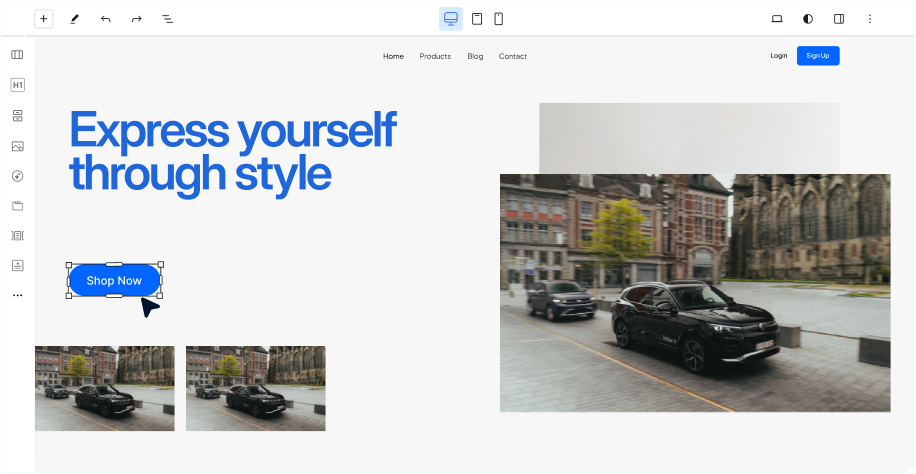The width and height of the screenshot is (916, 474).
Task: Open the layers outline list in toolbar
Action: tap(167, 19)
